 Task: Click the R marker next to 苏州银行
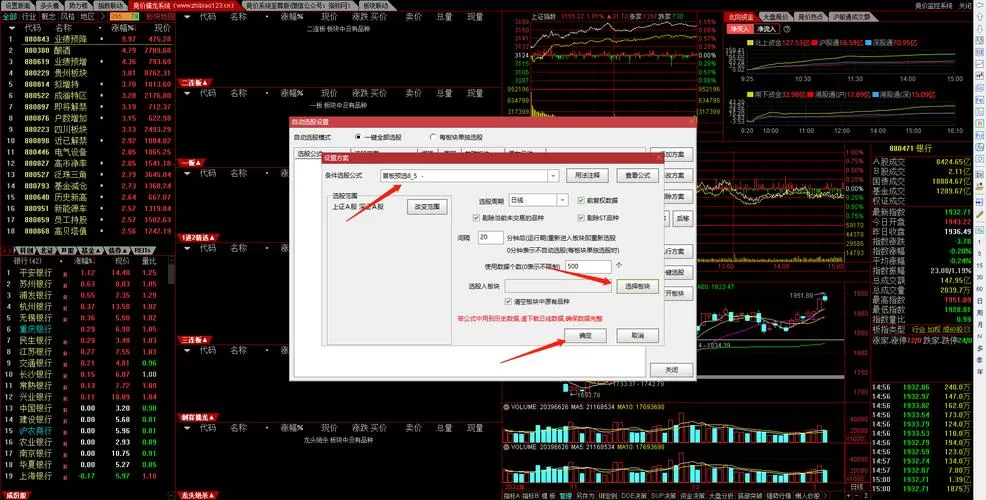64,284
